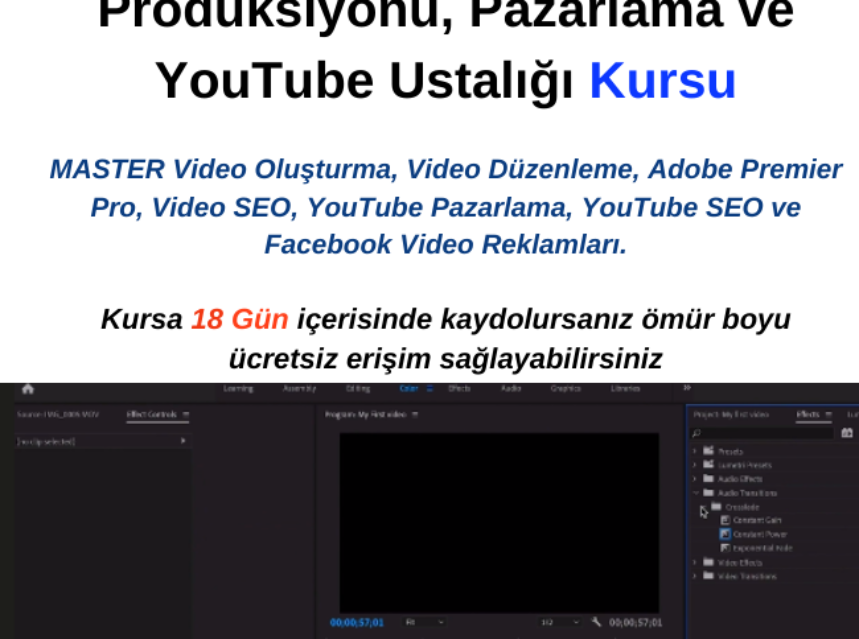The width and height of the screenshot is (859, 639).
Task: Expand the Video Effects chevron
Action: (695, 562)
